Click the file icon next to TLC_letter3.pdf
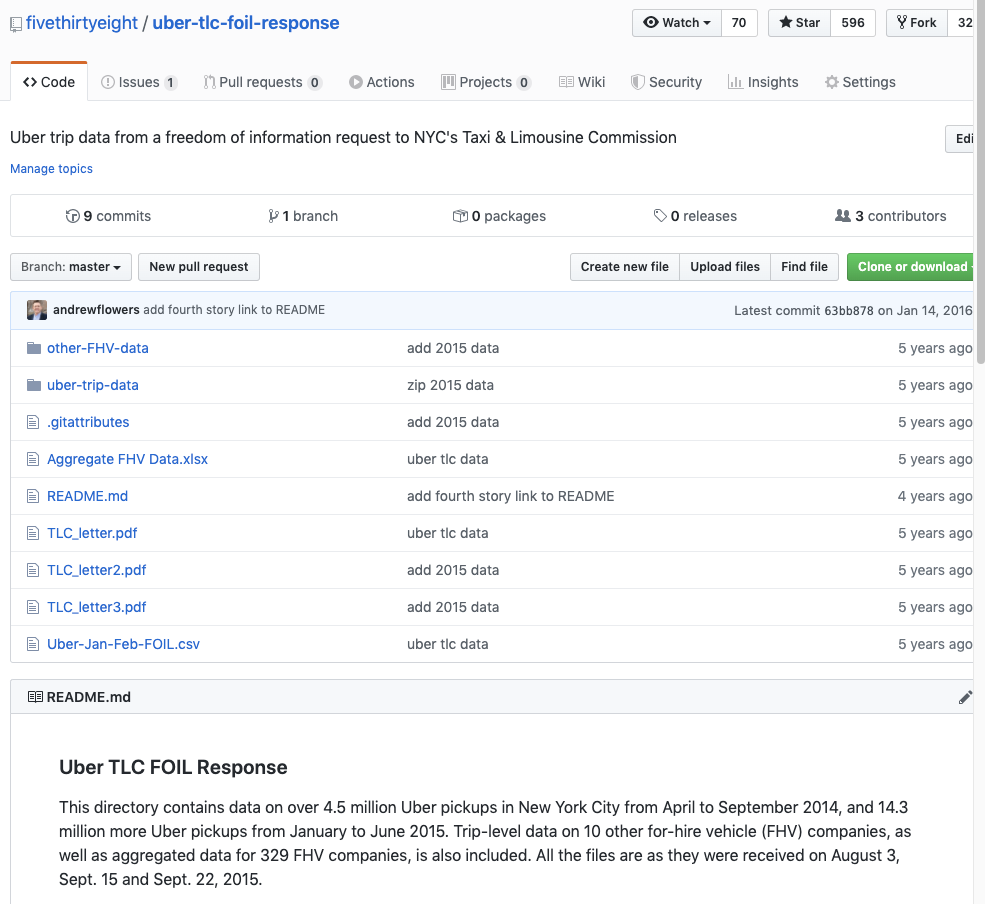This screenshot has height=904, width=985. [33, 607]
